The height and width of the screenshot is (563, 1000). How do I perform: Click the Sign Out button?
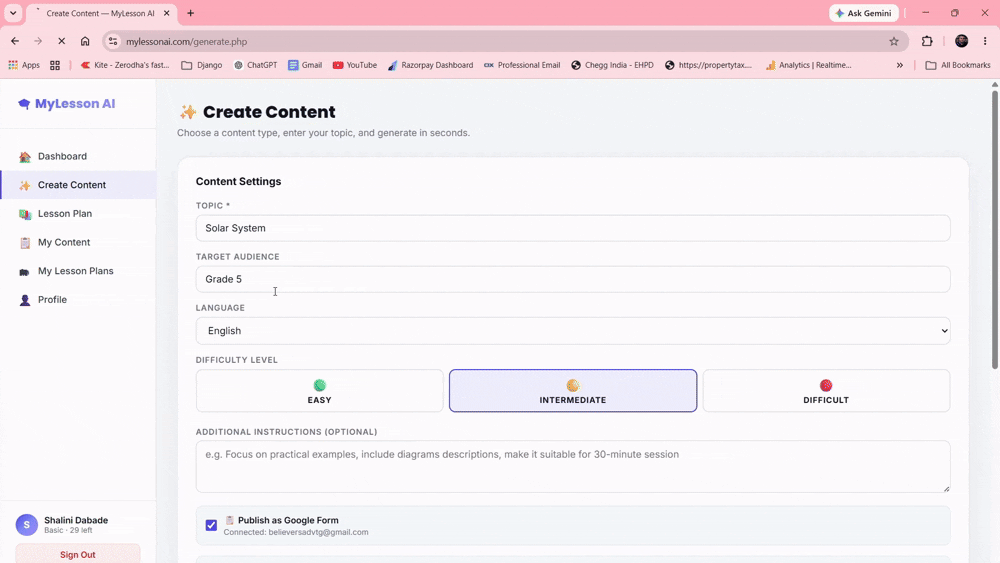(78, 553)
